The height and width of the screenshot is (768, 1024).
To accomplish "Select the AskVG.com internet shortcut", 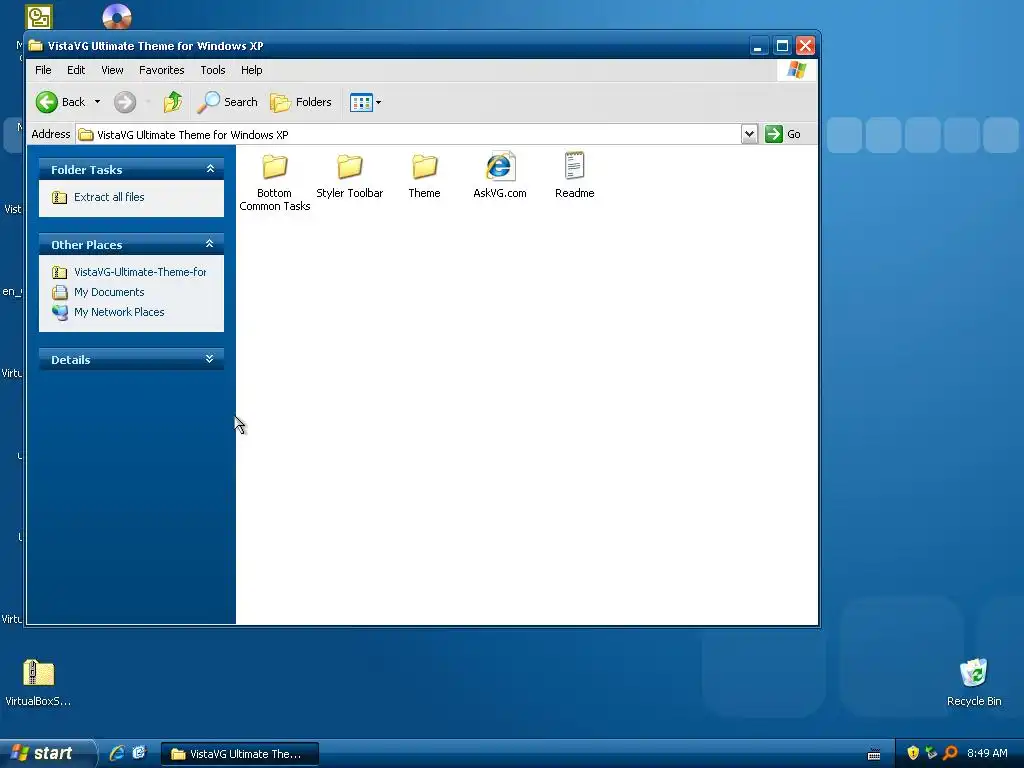I will click(500, 175).
